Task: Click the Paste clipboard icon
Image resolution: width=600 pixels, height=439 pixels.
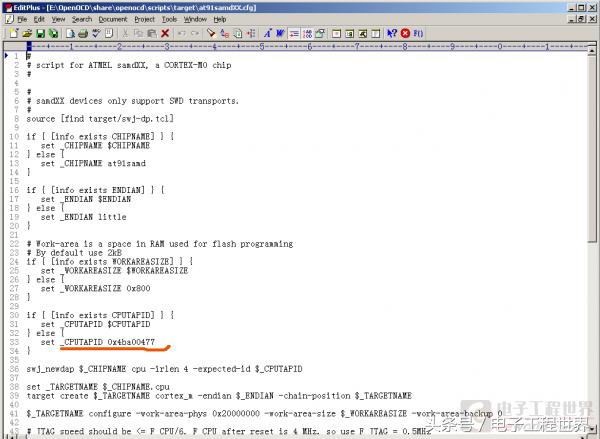Action: 152,33
